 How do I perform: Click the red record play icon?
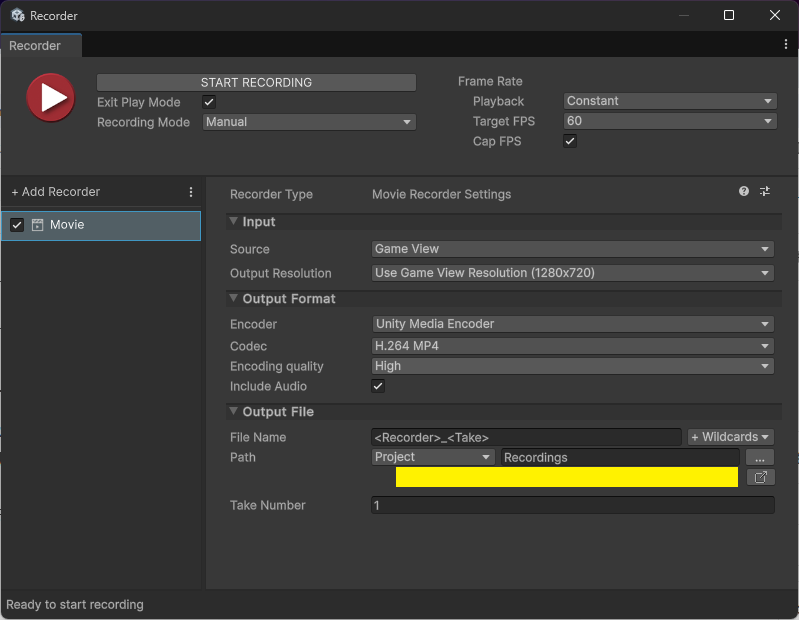coord(50,98)
